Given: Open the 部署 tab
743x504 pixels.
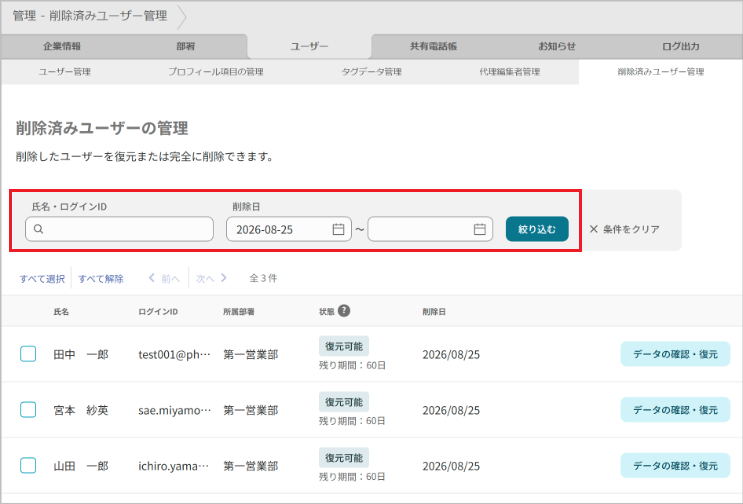Looking at the screenshot, I should tap(186, 46).
